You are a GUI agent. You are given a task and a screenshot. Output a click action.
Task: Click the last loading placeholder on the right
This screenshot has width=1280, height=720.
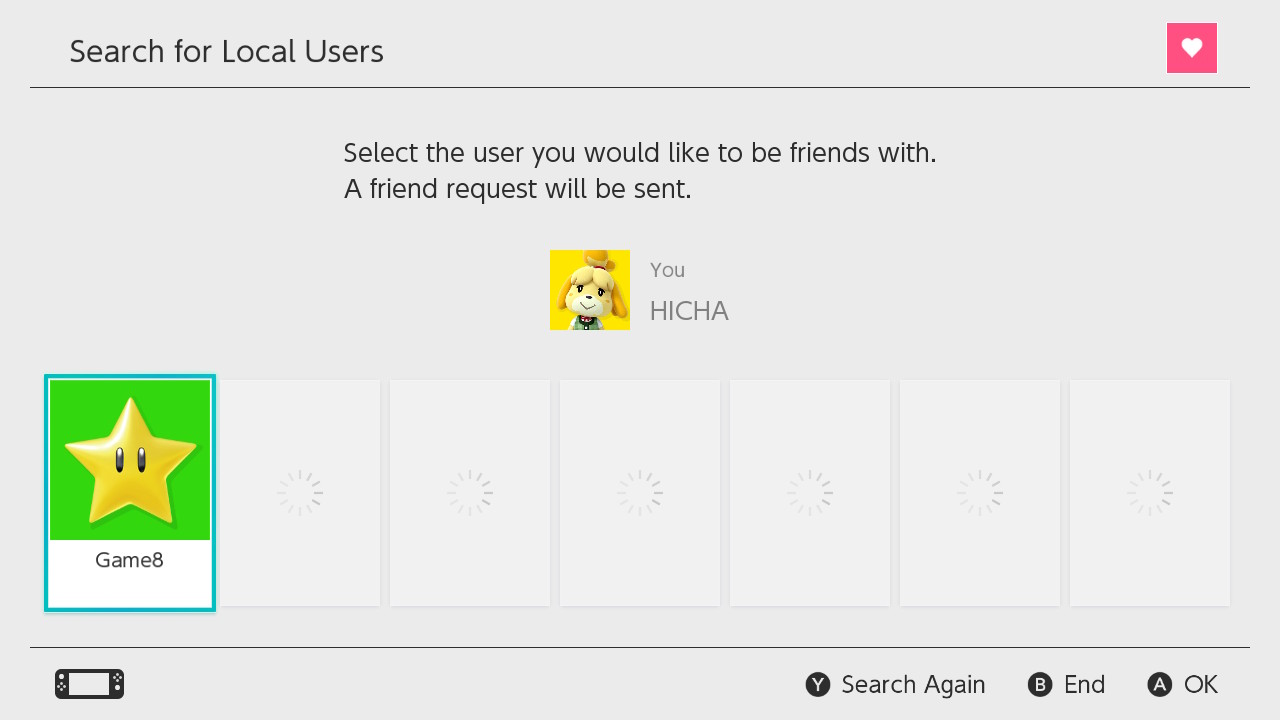[1150, 492]
